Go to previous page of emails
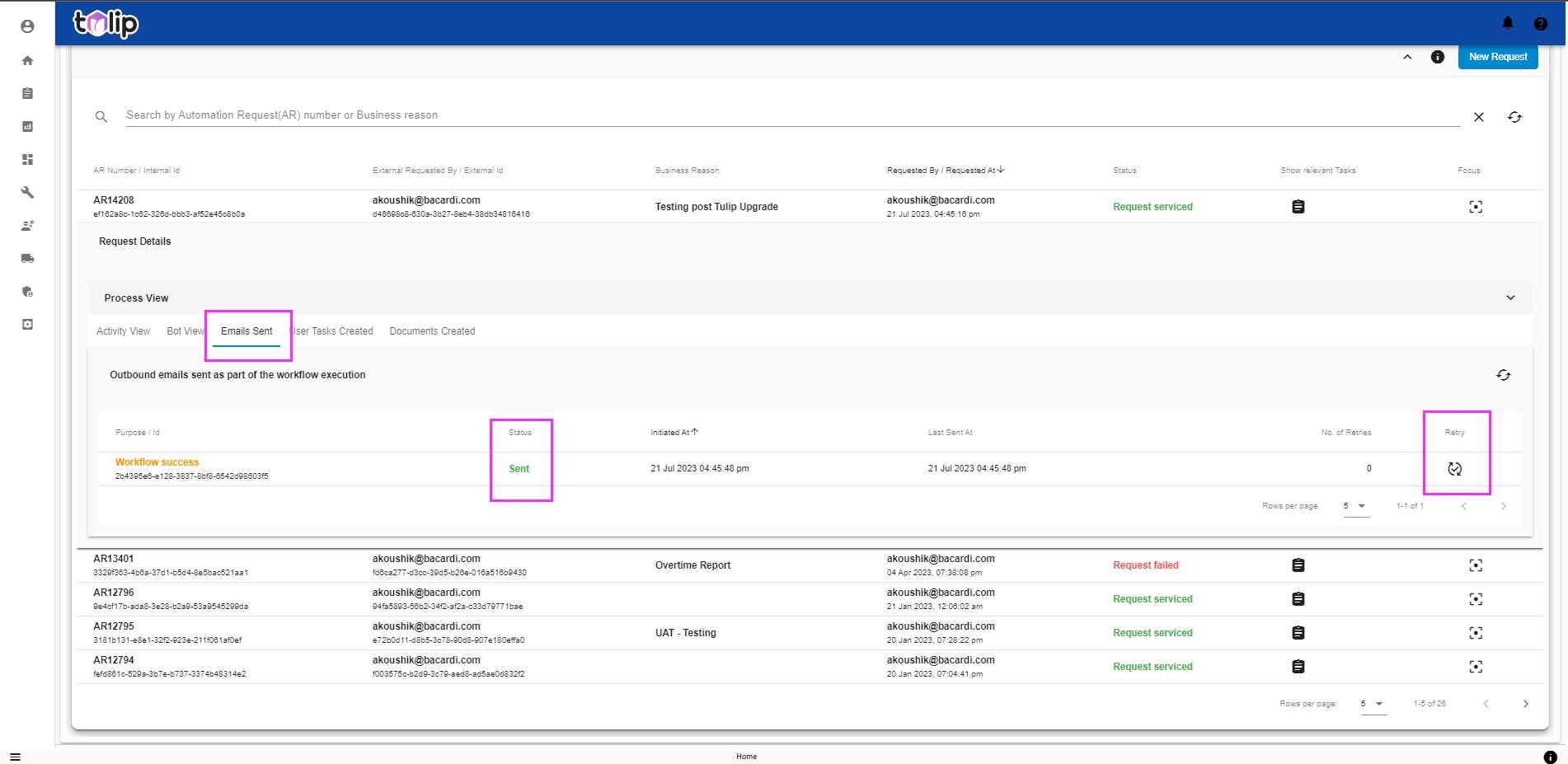 point(1464,506)
